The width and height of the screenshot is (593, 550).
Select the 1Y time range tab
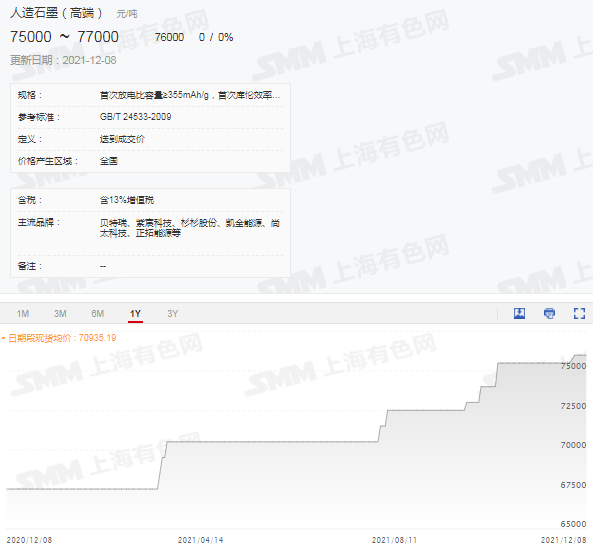(x=135, y=314)
